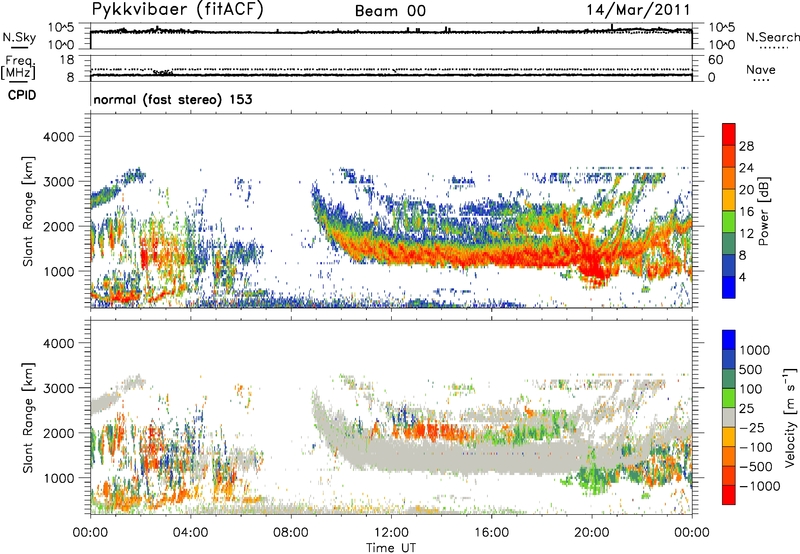Click the date "14/Mar/2011"
800x554 pixels.
point(638,10)
